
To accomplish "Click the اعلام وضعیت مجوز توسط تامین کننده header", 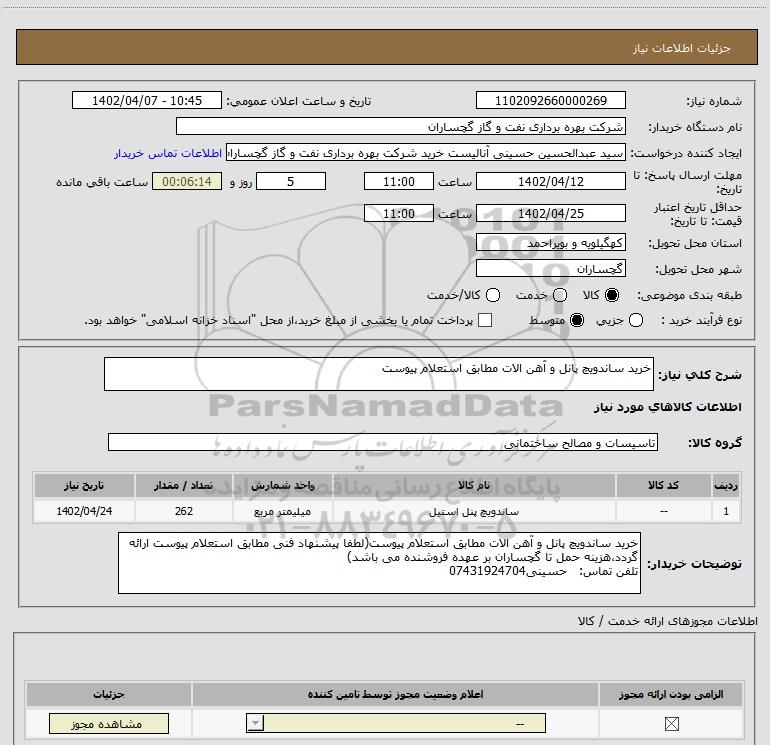I will [x=395, y=694].
